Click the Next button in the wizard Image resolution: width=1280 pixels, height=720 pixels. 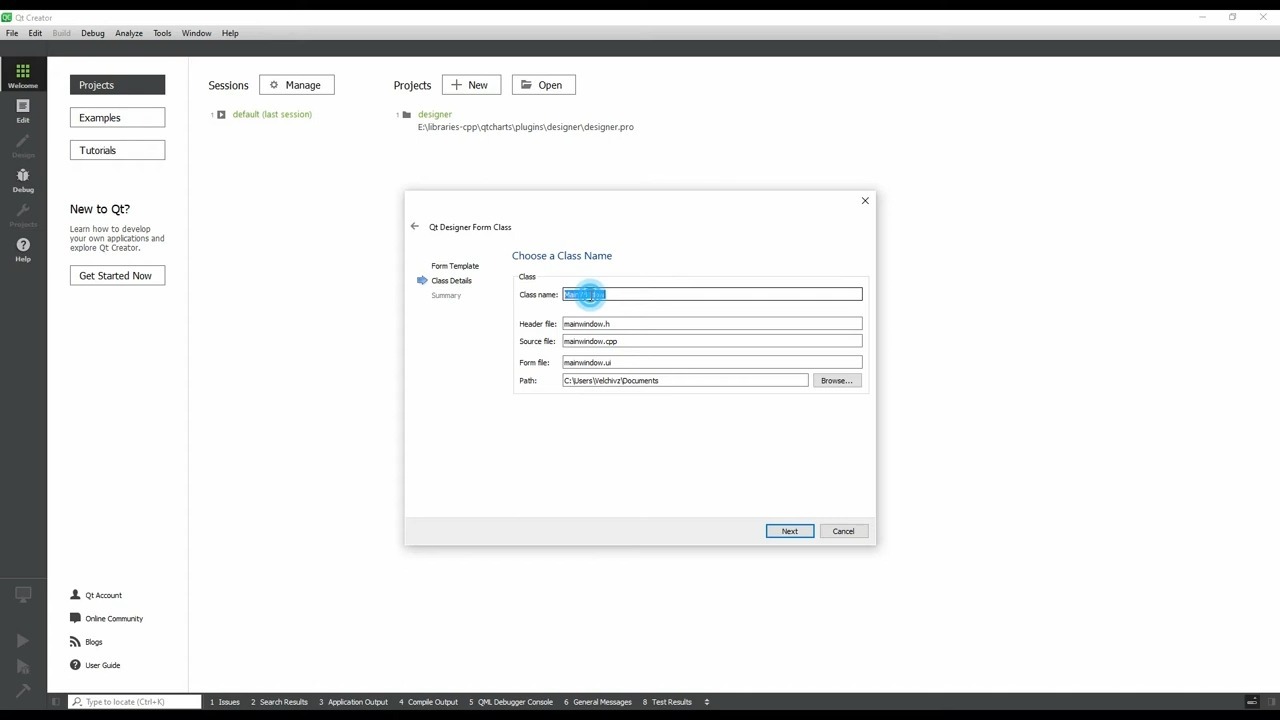[790, 531]
